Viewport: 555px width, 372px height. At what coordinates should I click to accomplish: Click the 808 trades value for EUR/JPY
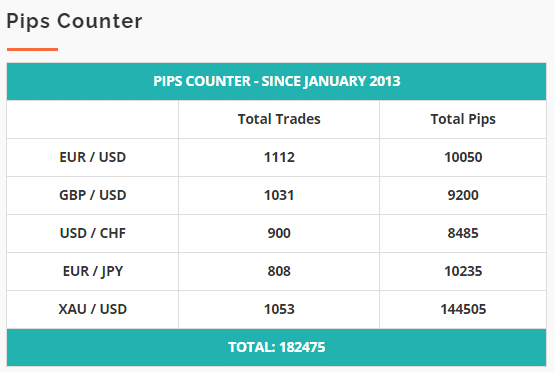click(279, 271)
